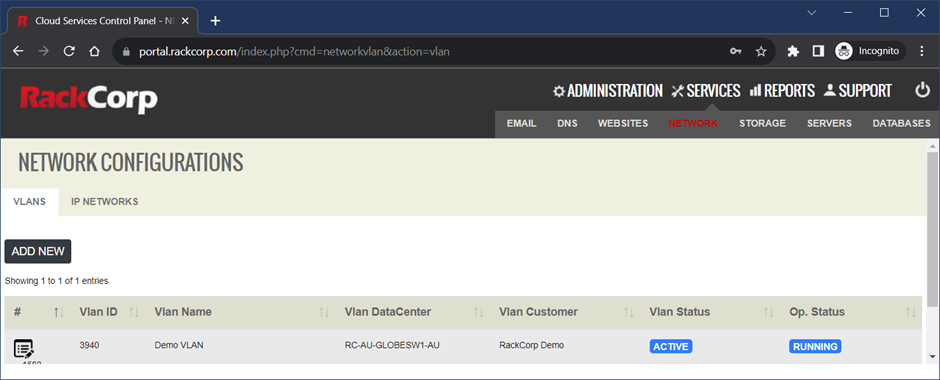Click the Showing 1 to 1 entries text
This screenshot has height=380, width=940.
pyautogui.click(x=56, y=281)
